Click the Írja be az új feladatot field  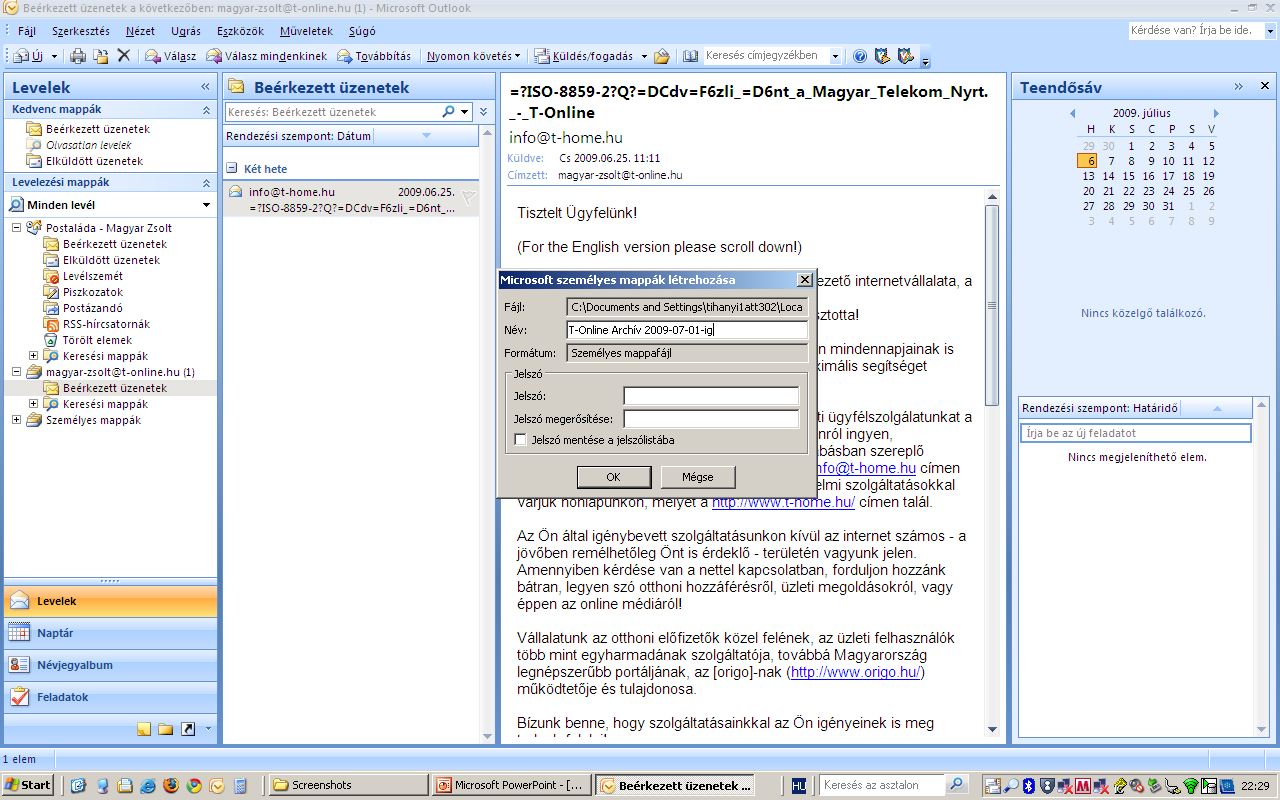click(x=1135, y=433)
